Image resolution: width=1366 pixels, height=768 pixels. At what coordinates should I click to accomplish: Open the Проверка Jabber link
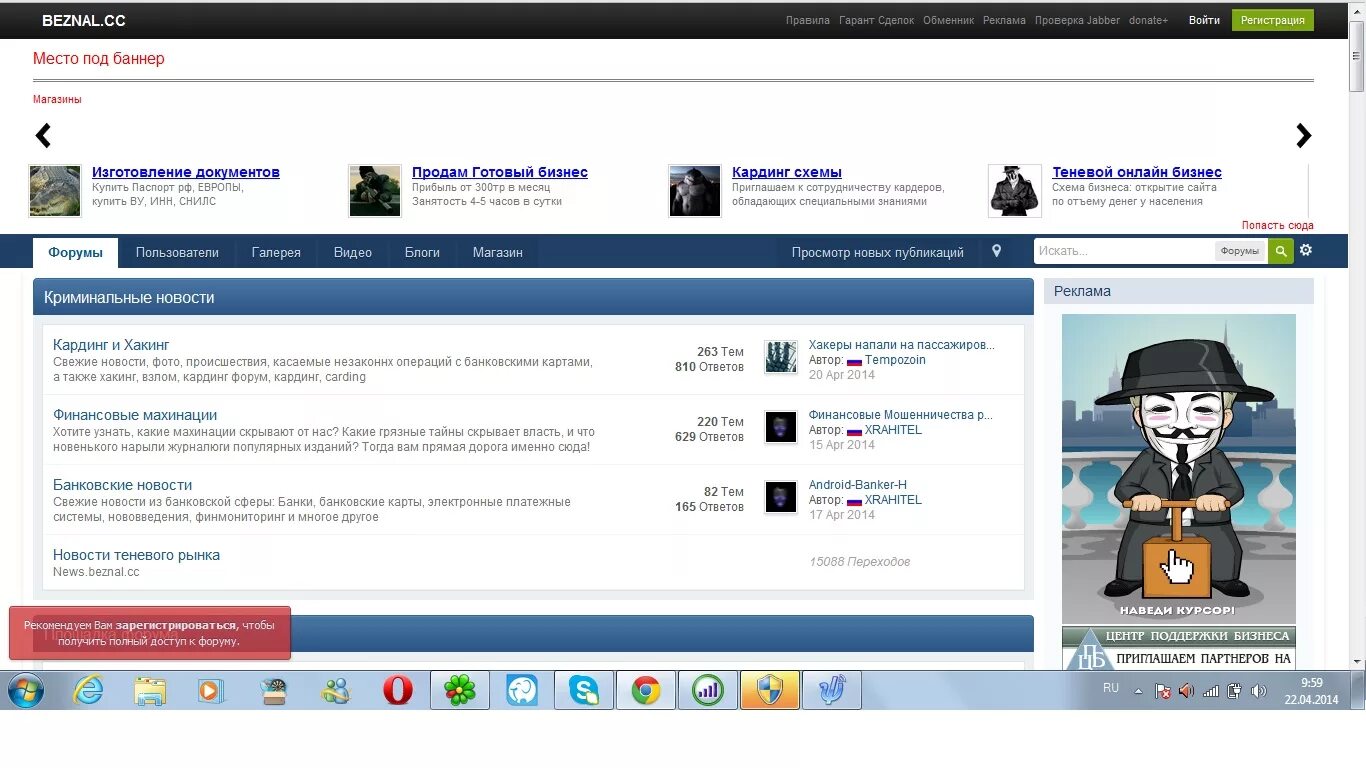1078,20
